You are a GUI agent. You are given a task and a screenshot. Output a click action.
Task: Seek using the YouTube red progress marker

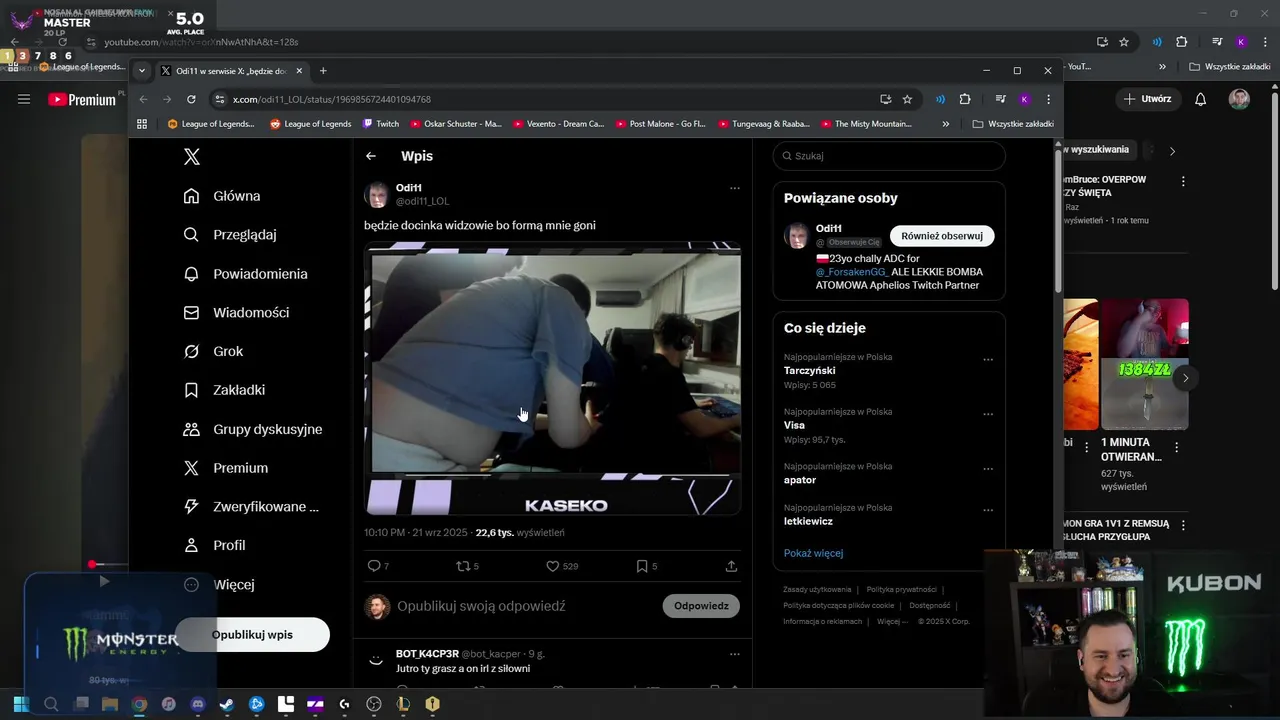click(x=92, y=565)
